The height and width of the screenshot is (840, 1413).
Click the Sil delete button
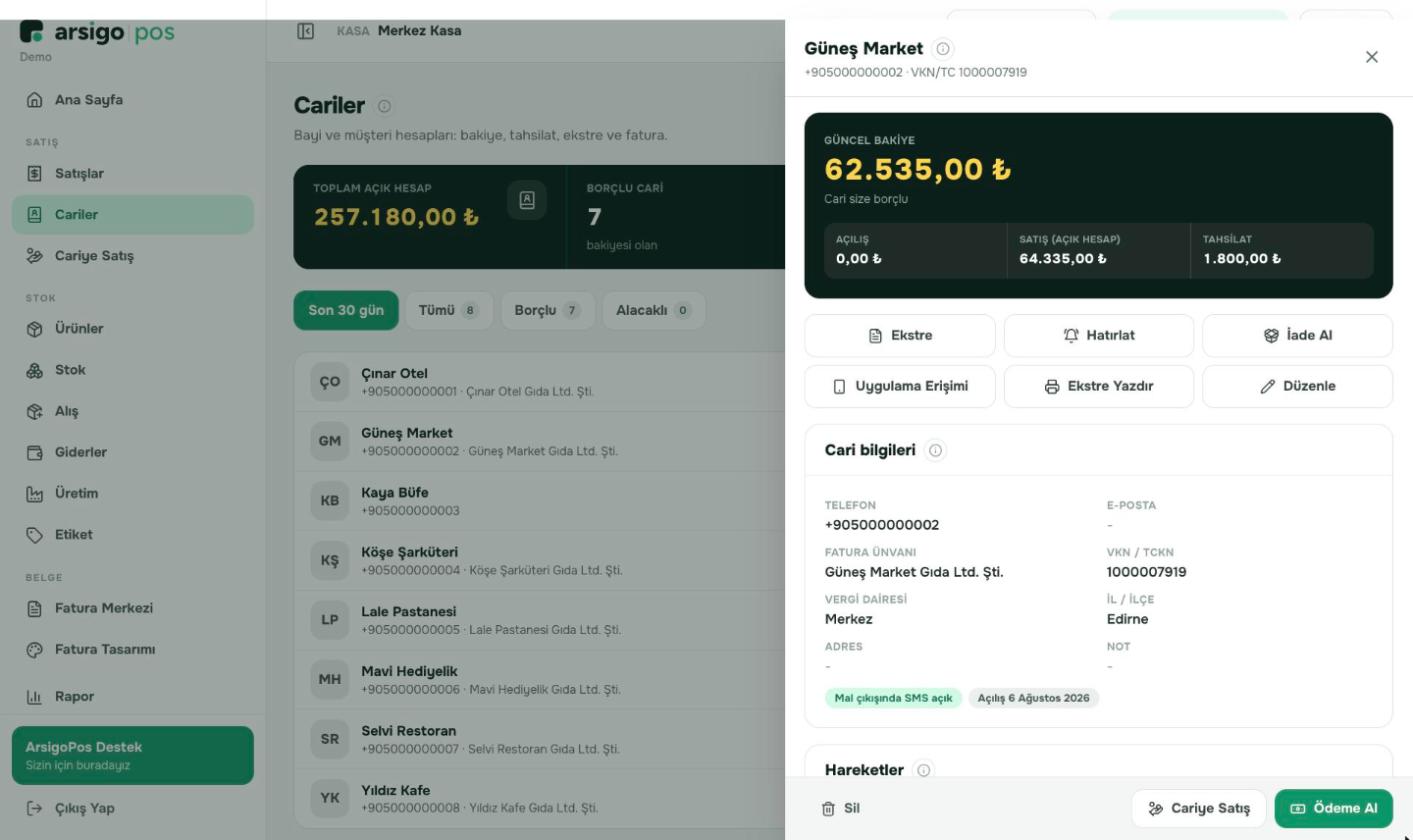(x=840, y=809)
